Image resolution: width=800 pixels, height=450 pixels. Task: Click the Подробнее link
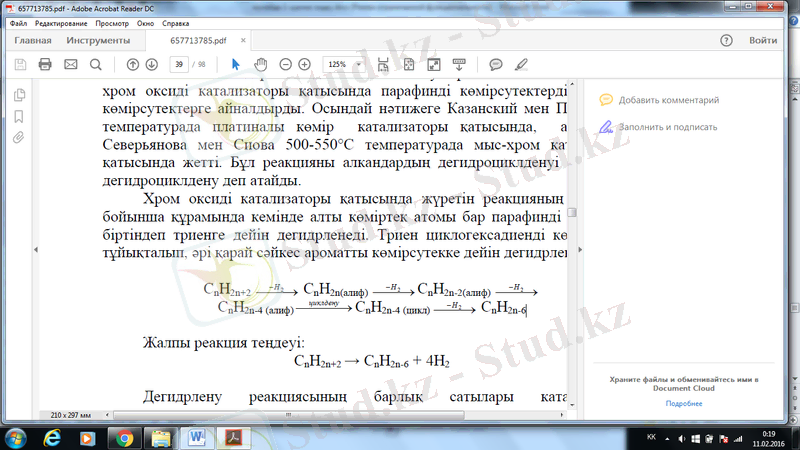(683, 403)
